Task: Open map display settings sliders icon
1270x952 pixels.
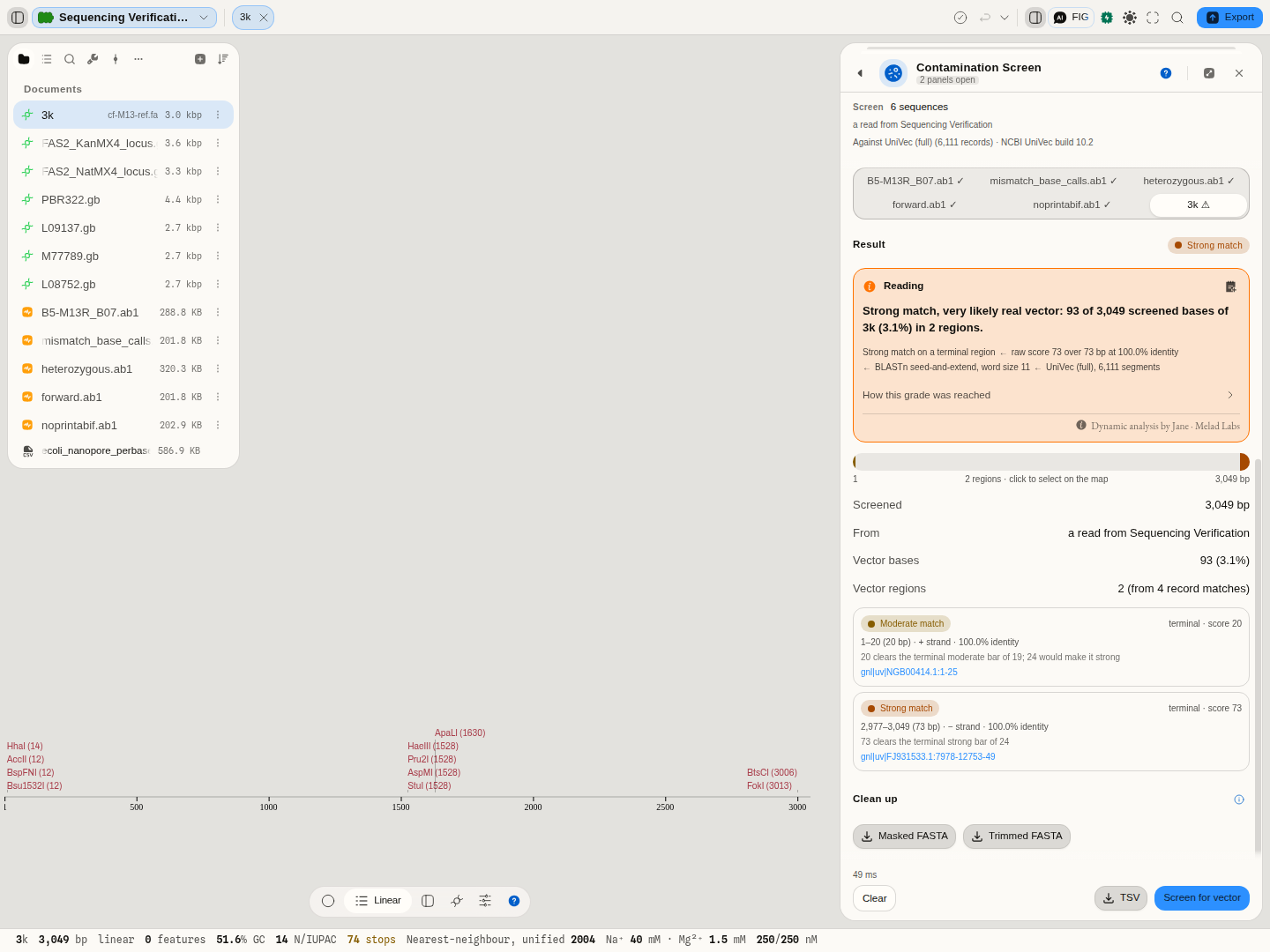Action: click(x=485, y=901)
